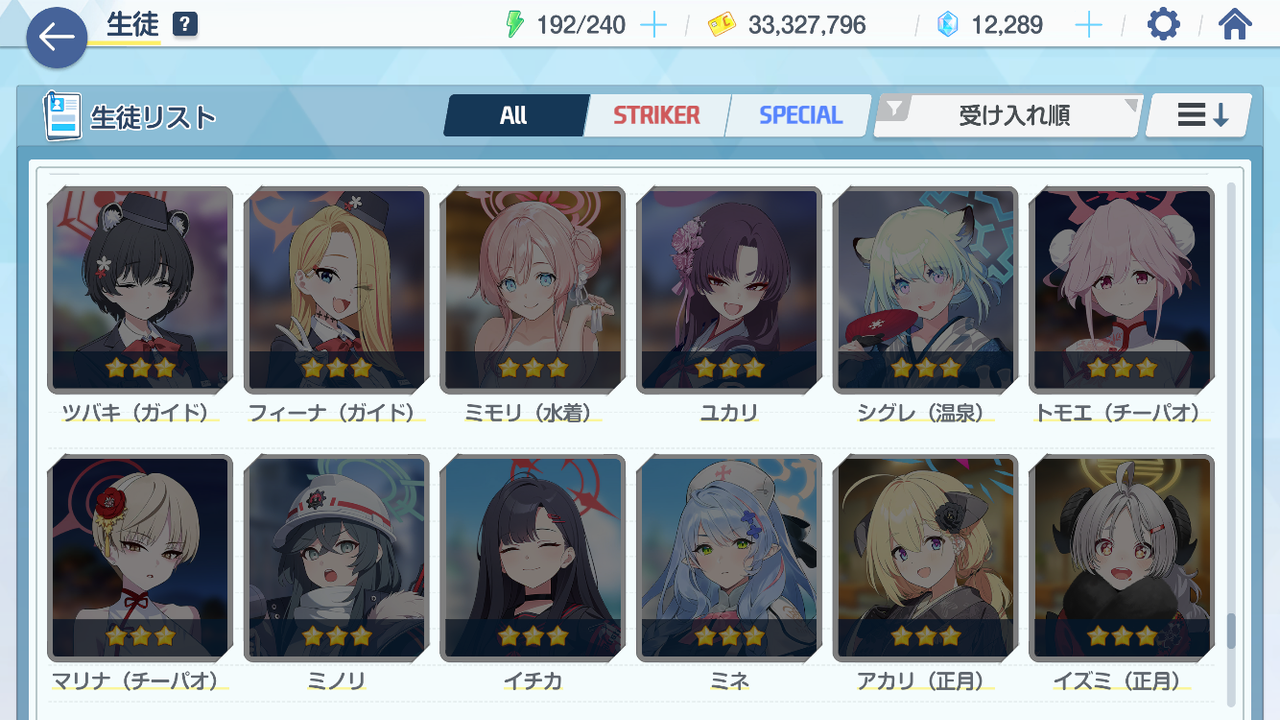Switch to the STRIKER tab
This screenshot has height=720, width=1280.
click(x=656, y=115)
